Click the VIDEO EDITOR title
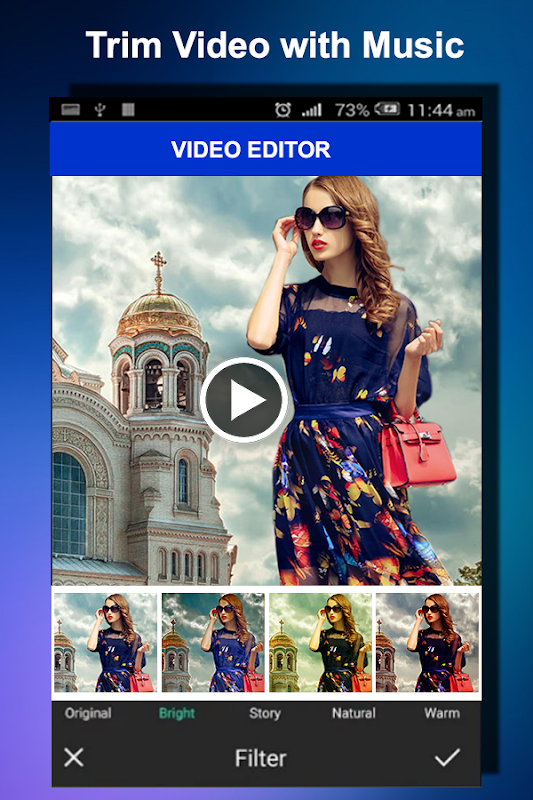 coord(251,149)
